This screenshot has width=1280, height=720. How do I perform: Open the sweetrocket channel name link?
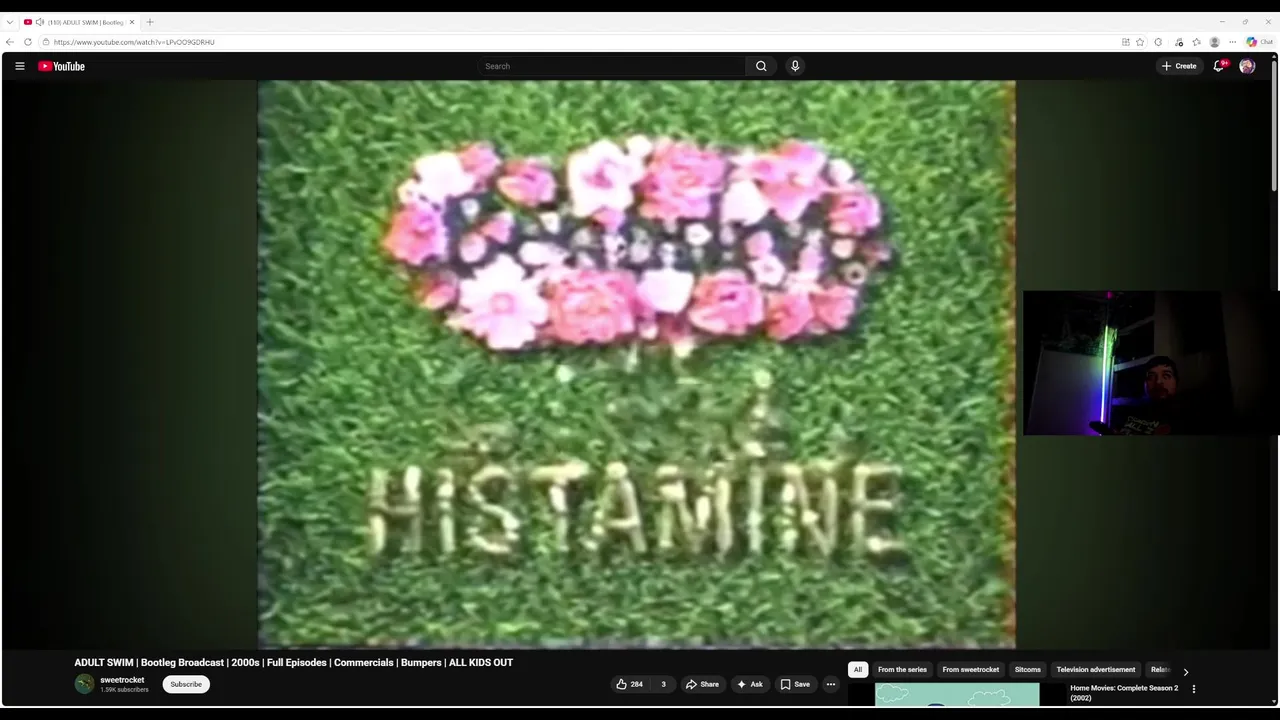(x=122, y=680)
